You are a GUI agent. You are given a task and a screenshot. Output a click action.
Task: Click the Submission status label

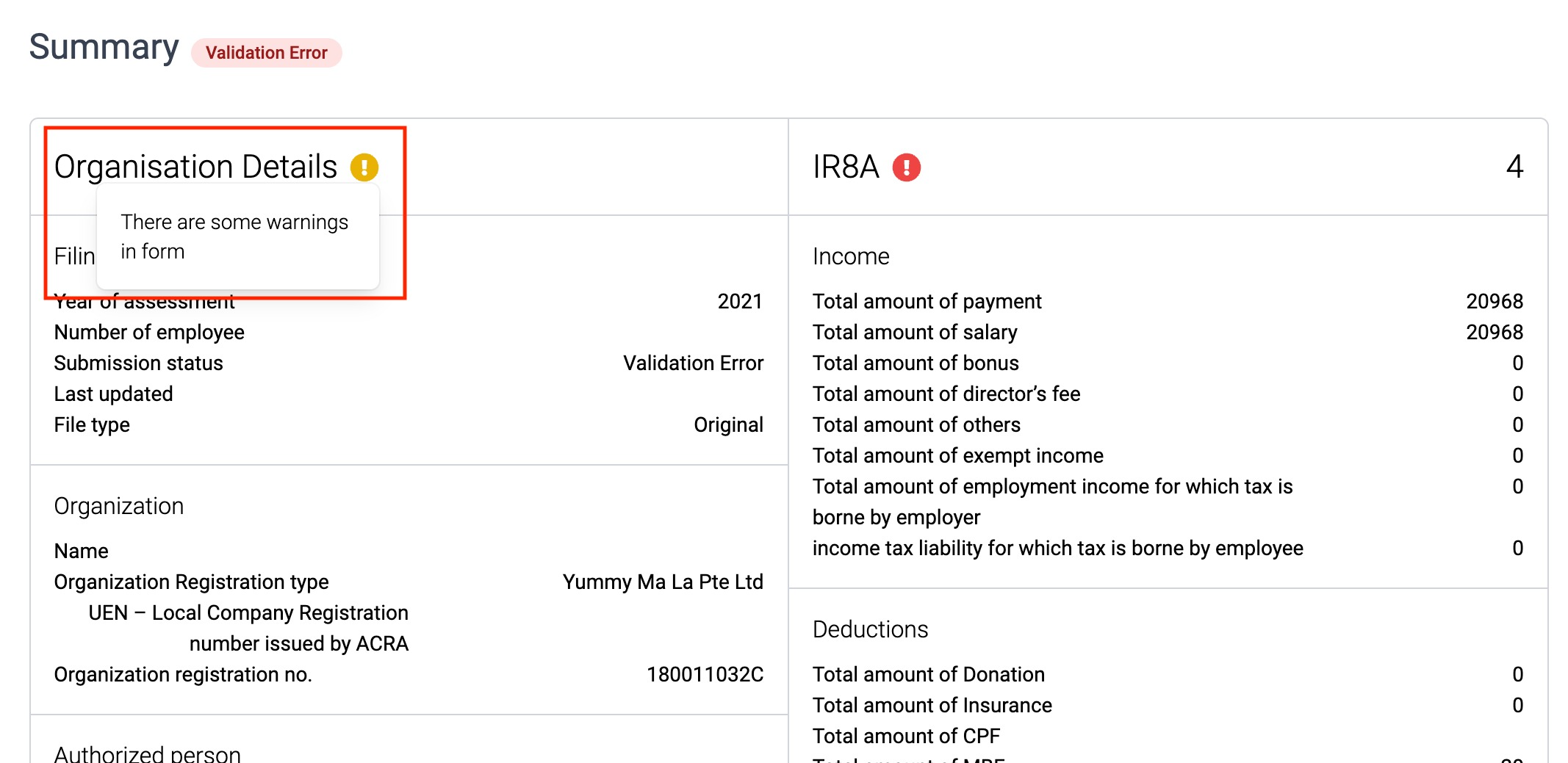coord(138,363)
